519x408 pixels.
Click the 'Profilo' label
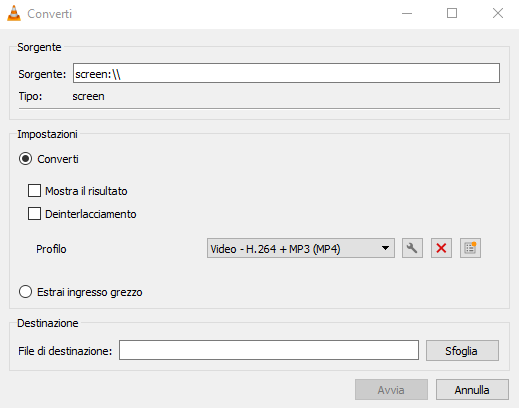click(51, 249)
